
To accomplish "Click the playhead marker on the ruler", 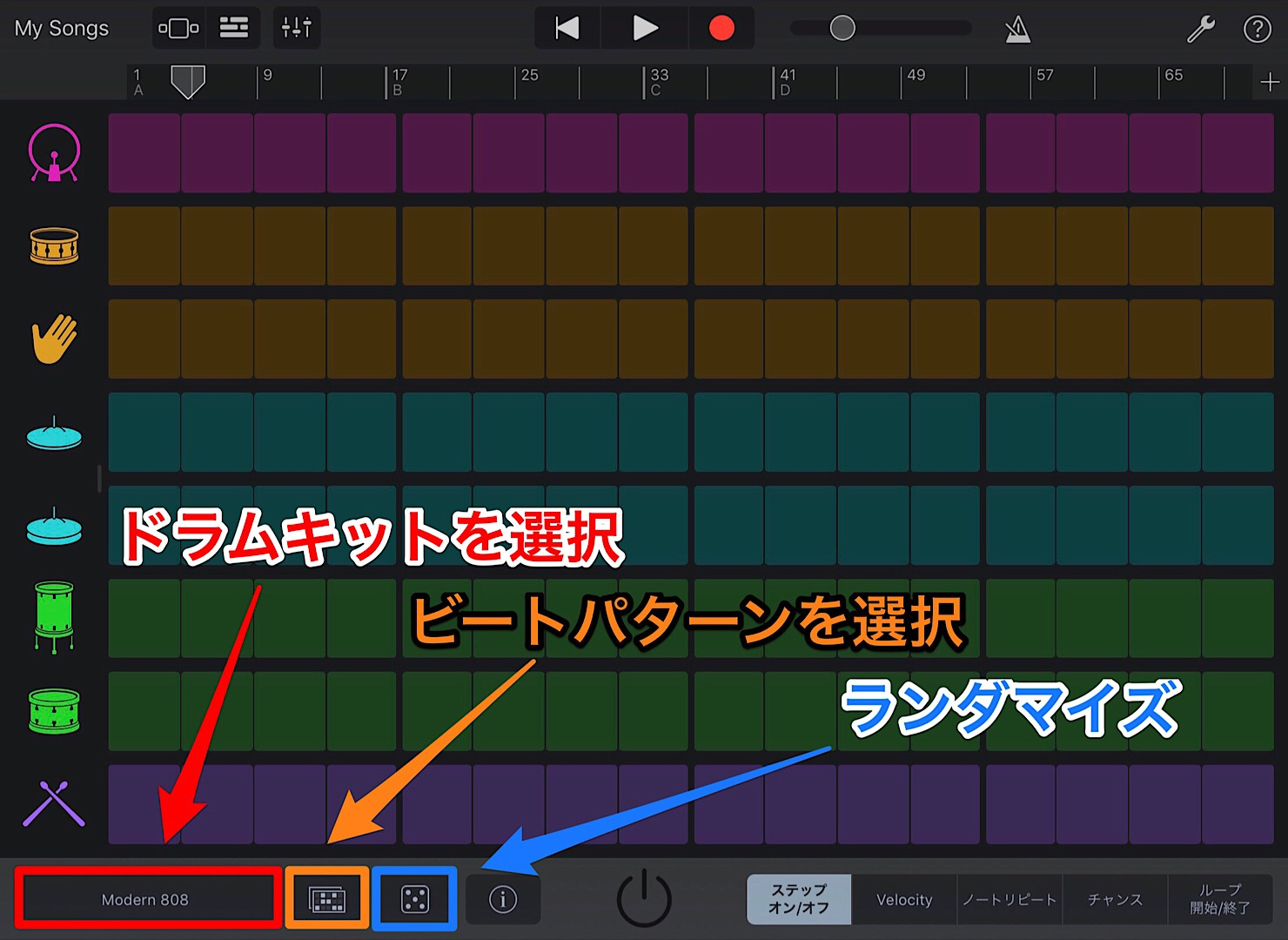I will 187,82.
